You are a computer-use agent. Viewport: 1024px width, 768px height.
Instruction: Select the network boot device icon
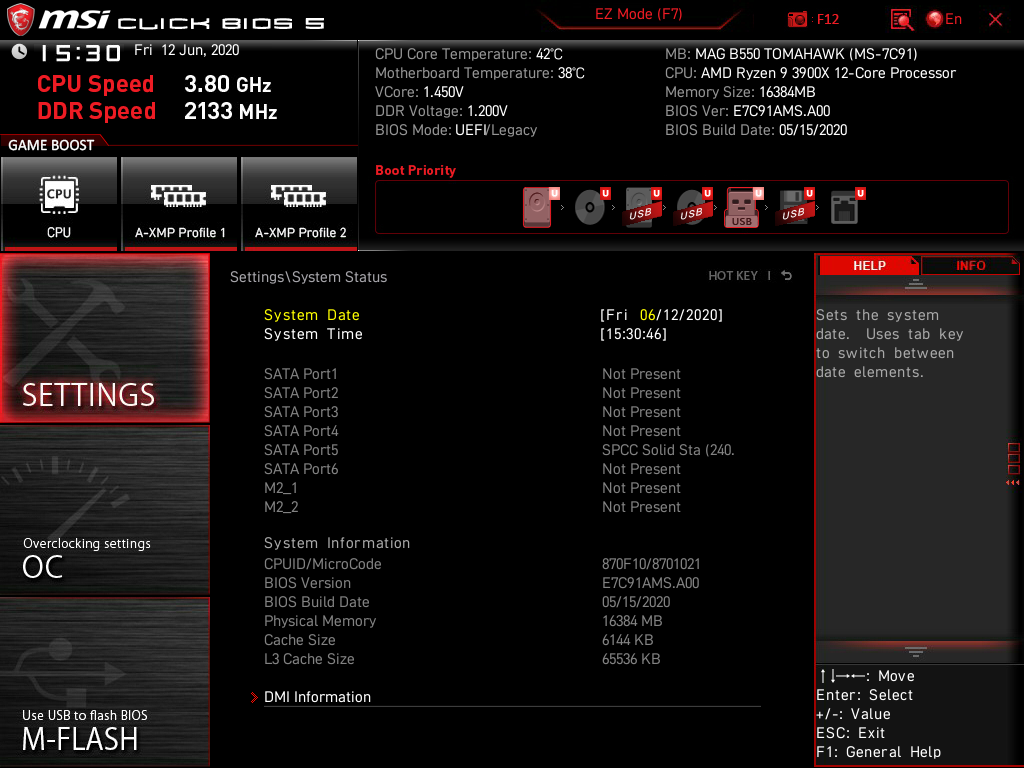click(x=846, y=207)
